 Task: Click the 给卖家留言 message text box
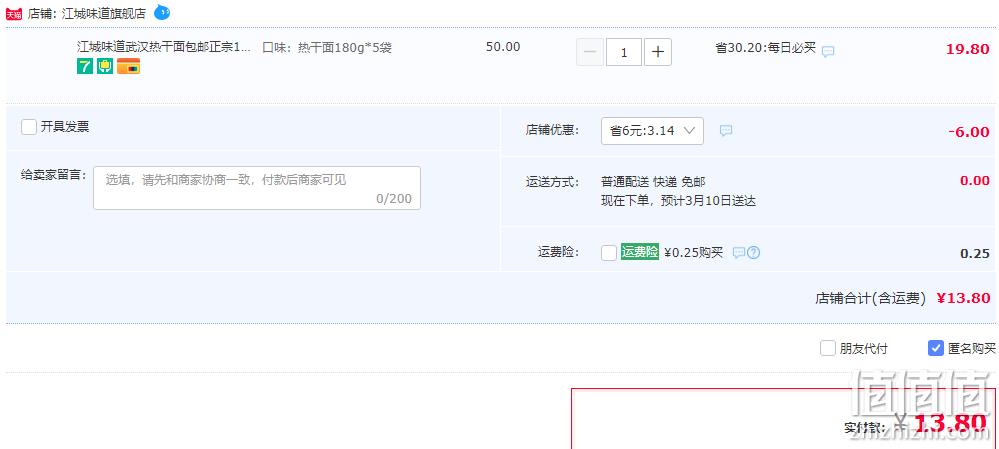257,188
